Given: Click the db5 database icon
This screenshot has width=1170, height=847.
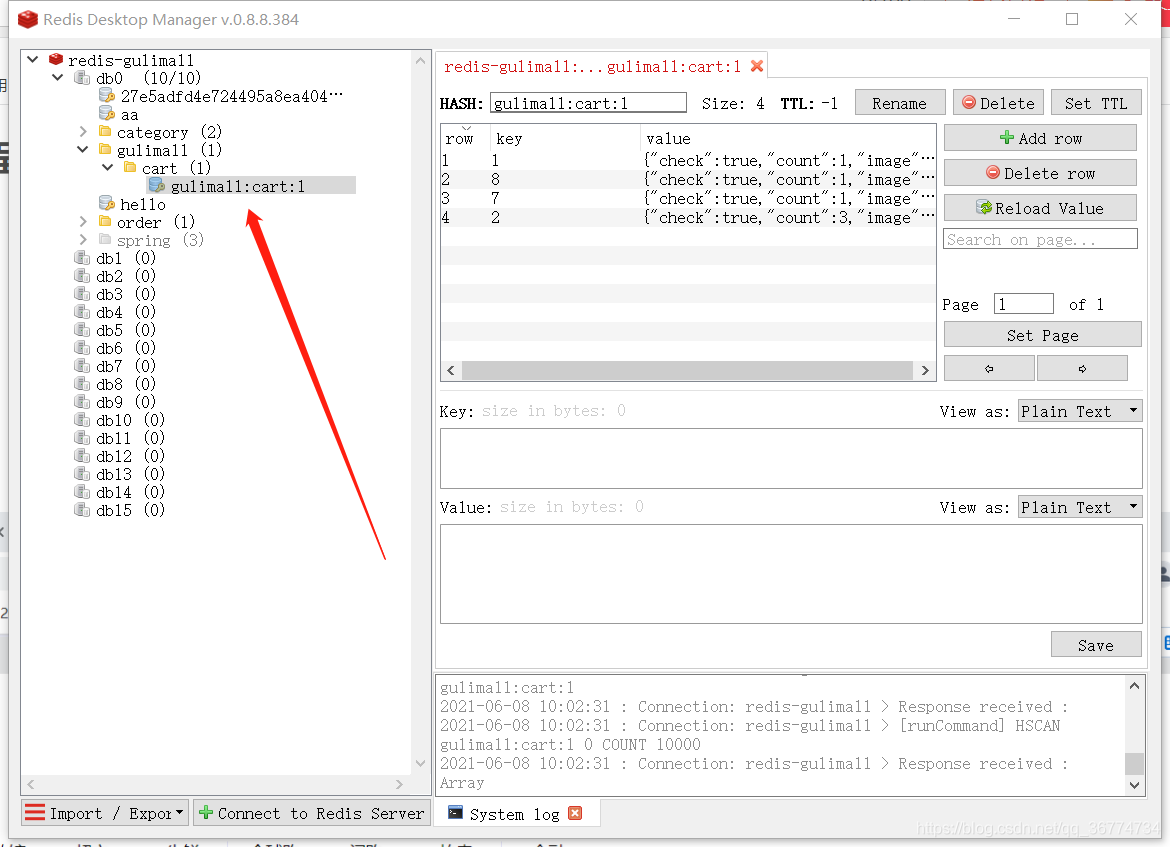Looking at the screenshot, I should 82,330.
